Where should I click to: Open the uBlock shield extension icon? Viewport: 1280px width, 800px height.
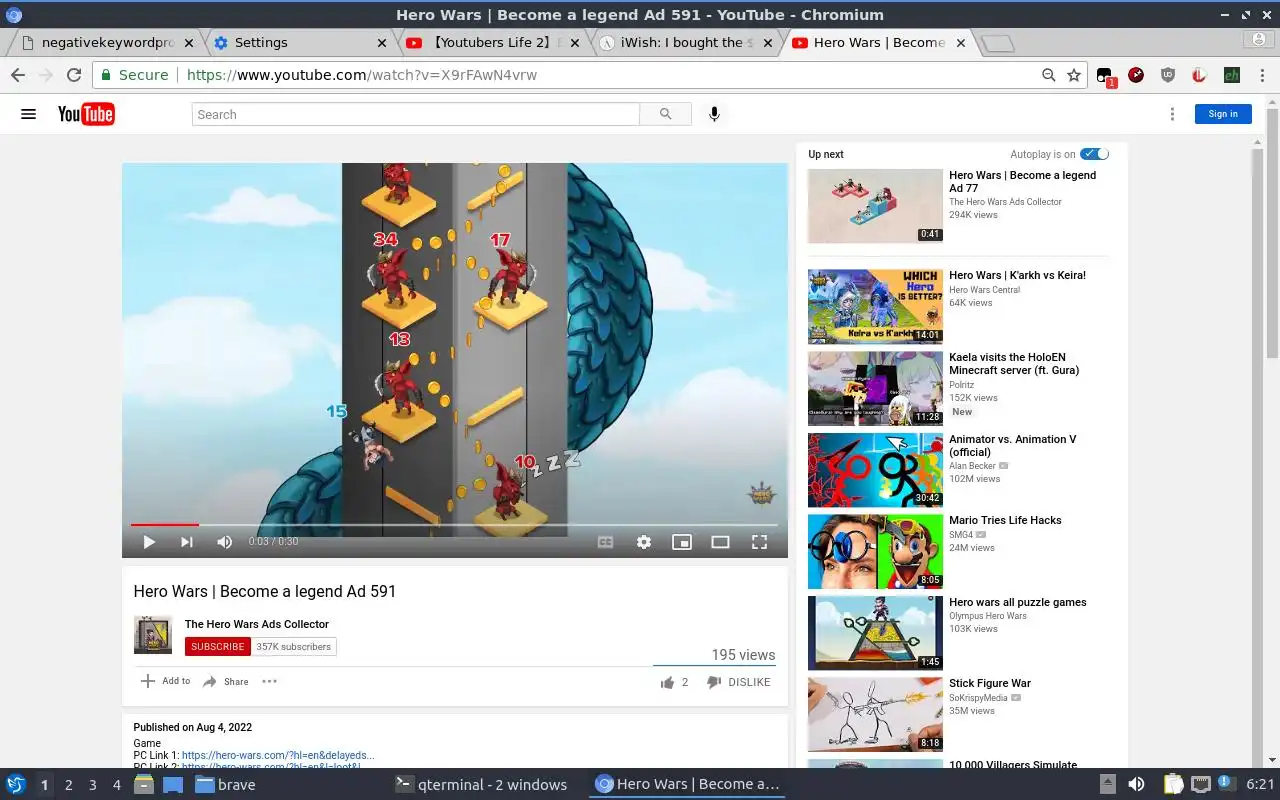(1167, 75)
